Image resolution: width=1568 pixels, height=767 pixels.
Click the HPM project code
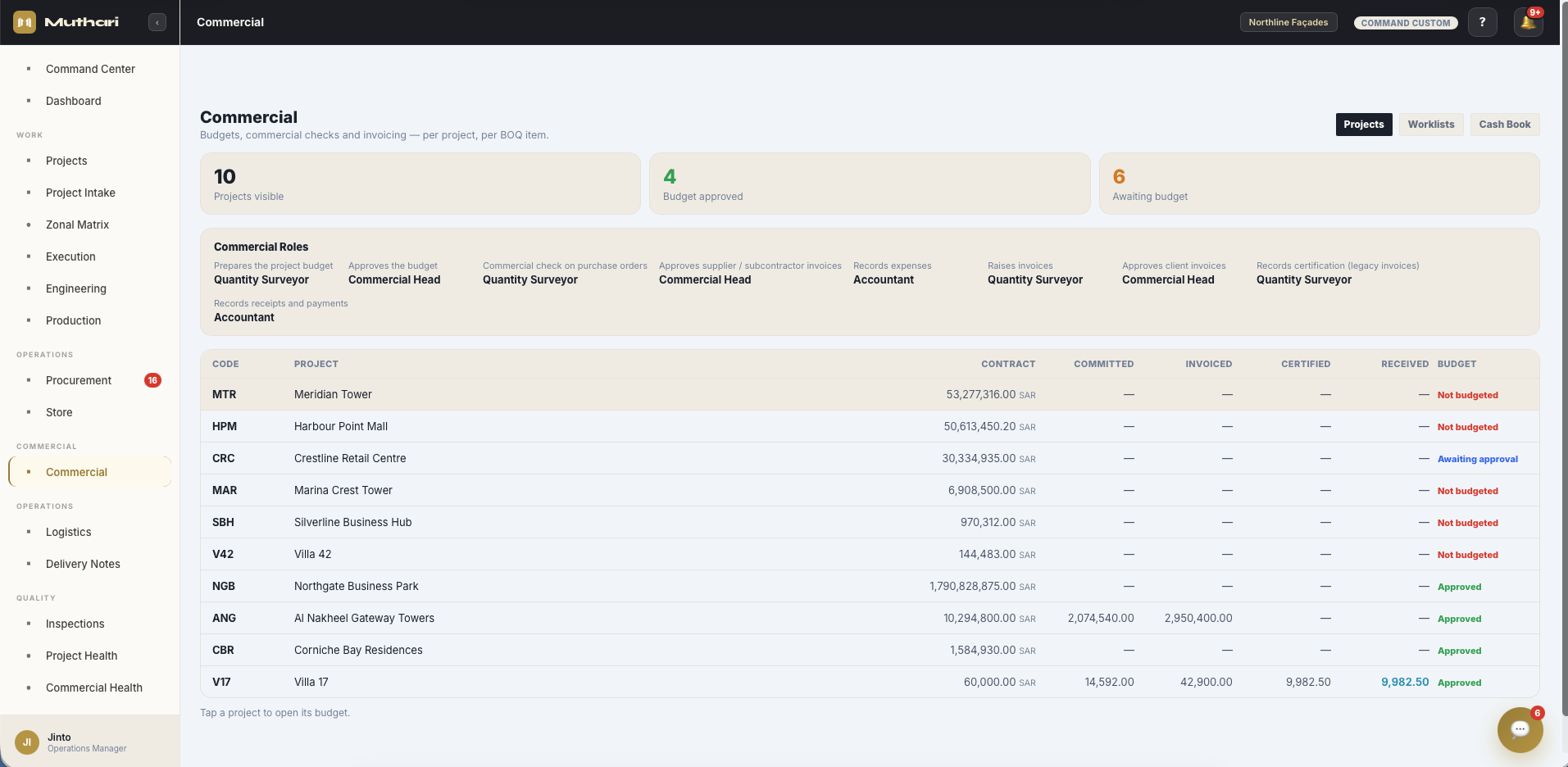pos(225,426)
